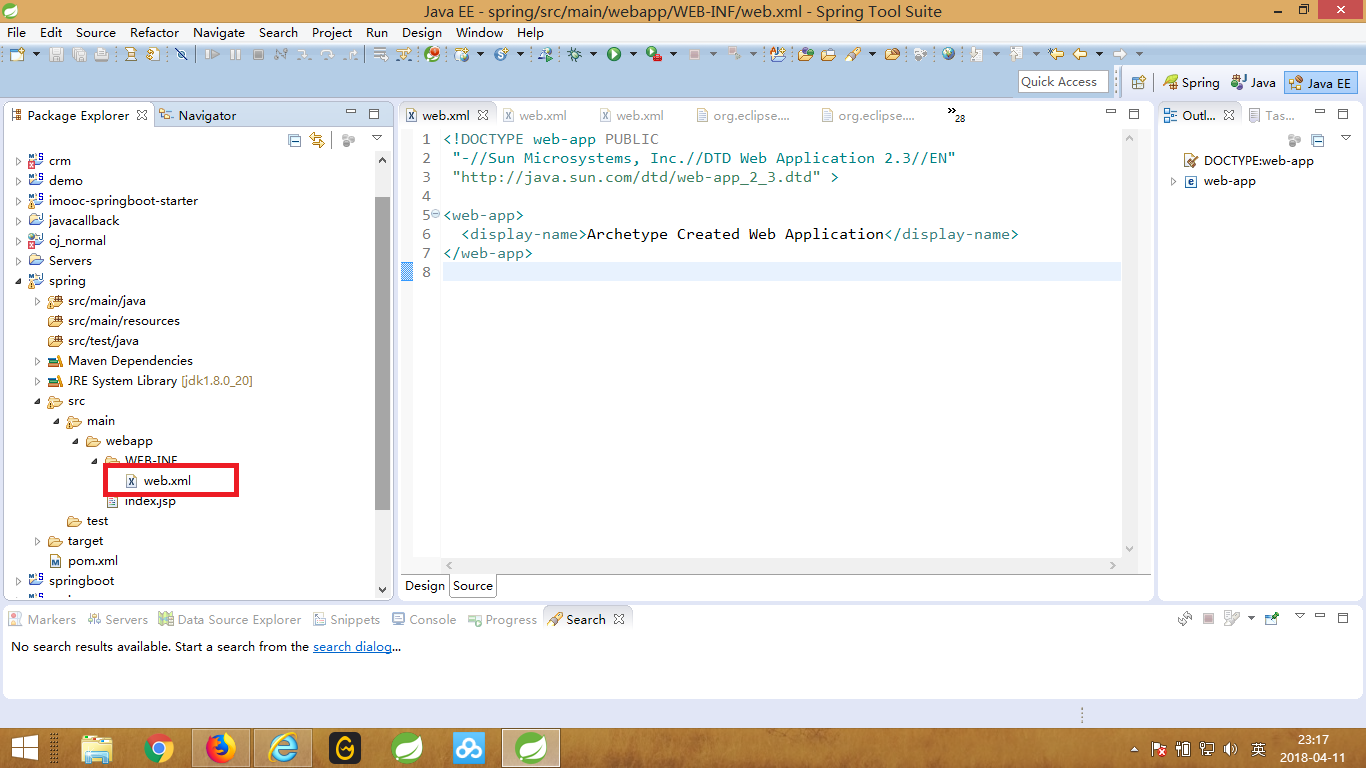
Task: Select DOCTYPE:web-app in Outline
Action: [x=1248, y=161]
